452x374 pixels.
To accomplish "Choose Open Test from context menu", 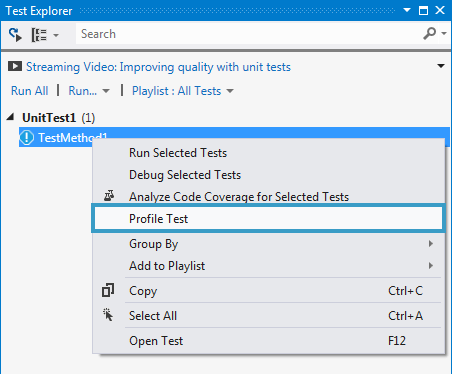I will tap(269, 341).
